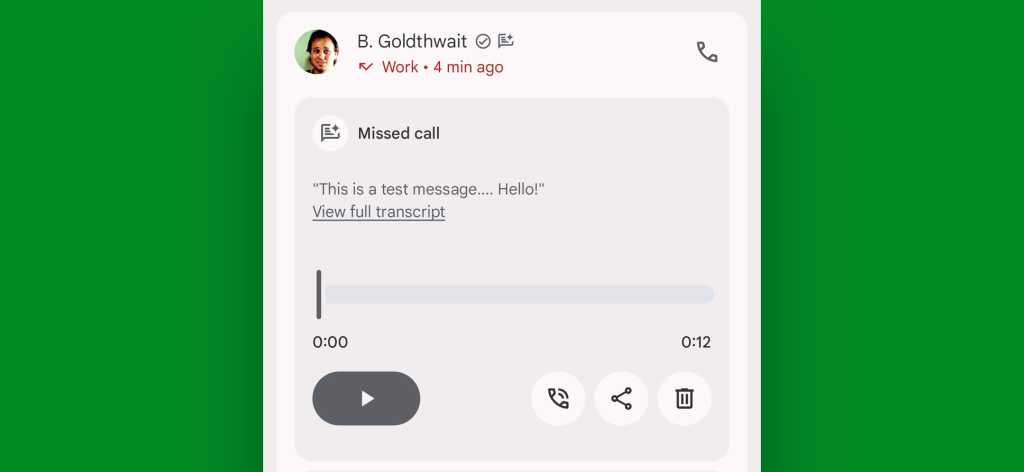Image resolution: width=1024 pixels, height=472 pixels.
Task: Select the 'Missed call' heading text
Action: [x=398, y=134]
